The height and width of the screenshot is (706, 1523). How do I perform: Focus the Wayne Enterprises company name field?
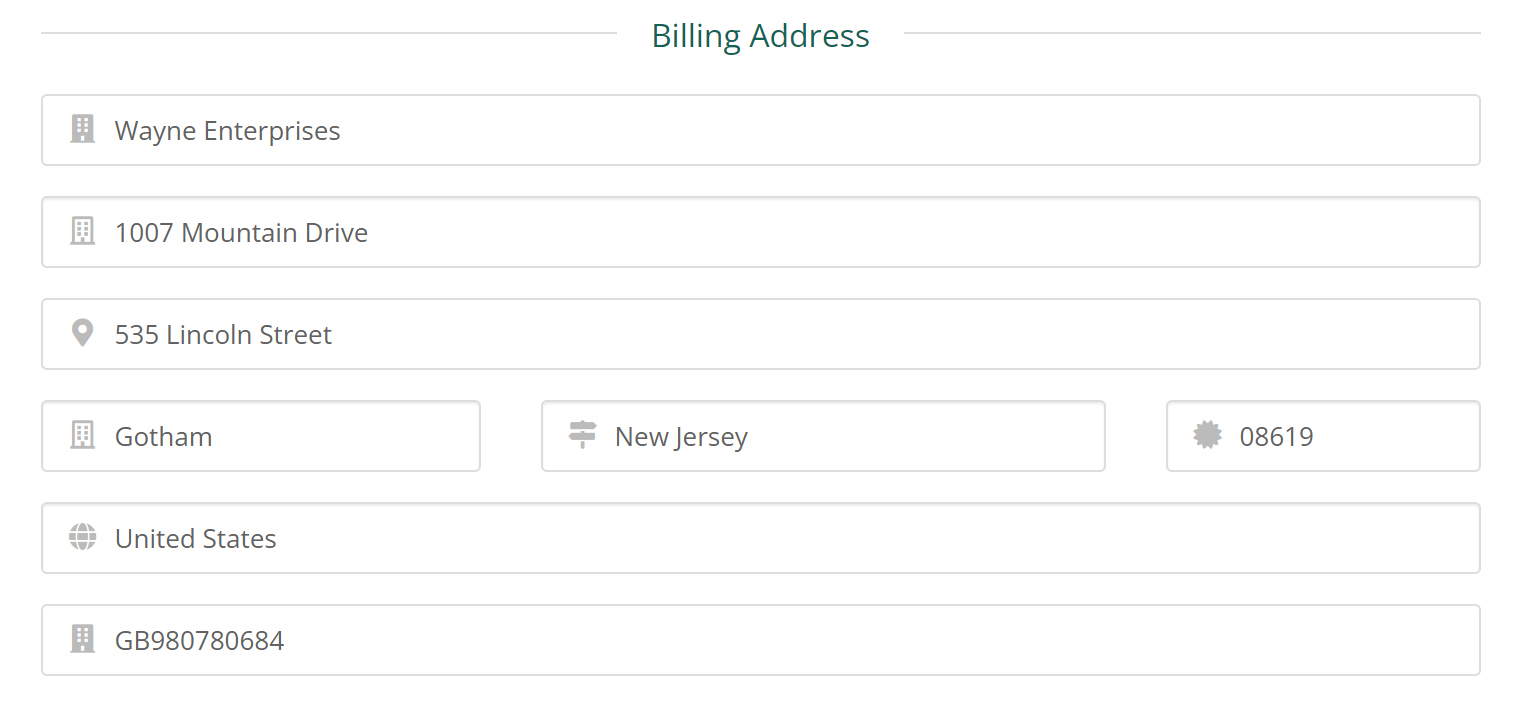pyautogui.click(x=760, y=130)
